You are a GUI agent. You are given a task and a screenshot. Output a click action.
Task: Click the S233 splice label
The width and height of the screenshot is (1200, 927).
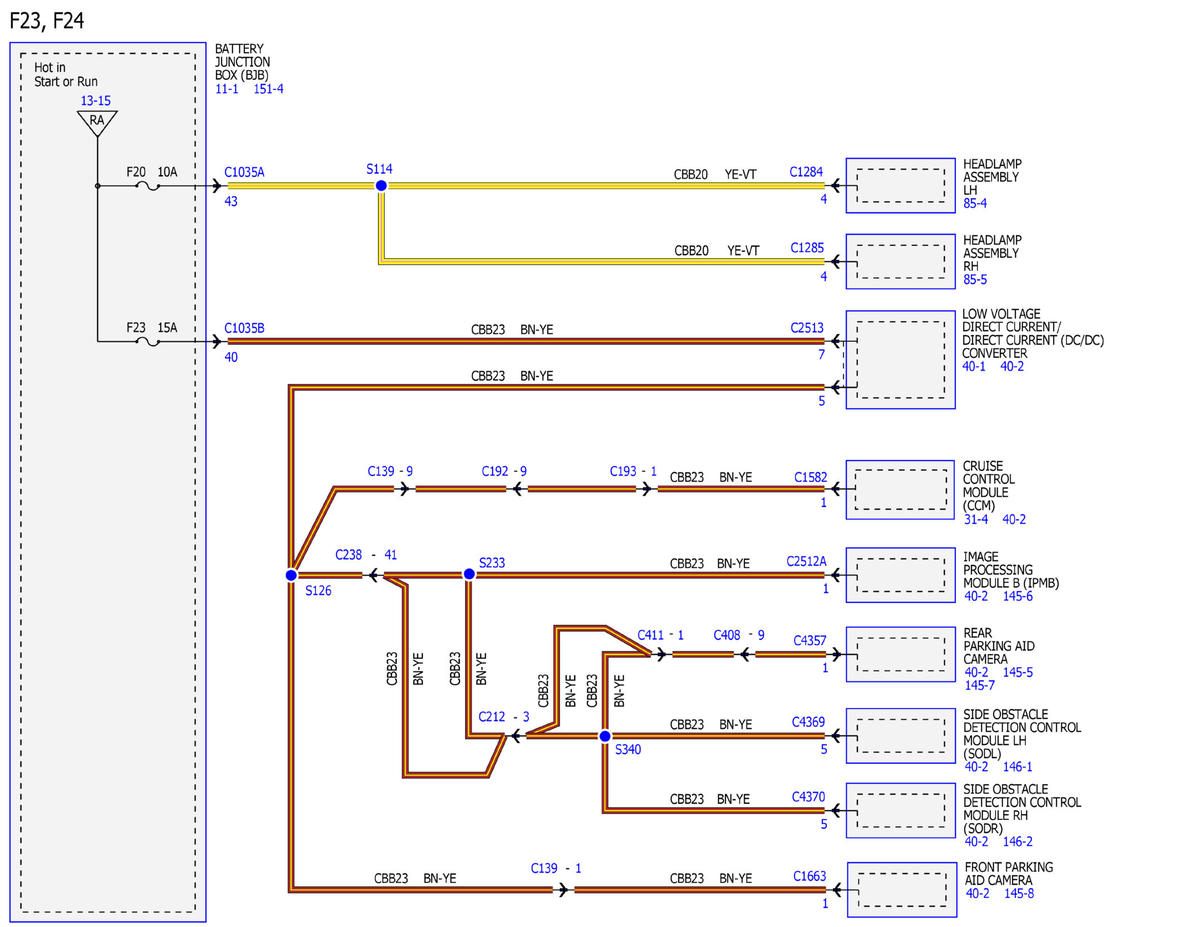pos(493,563)
